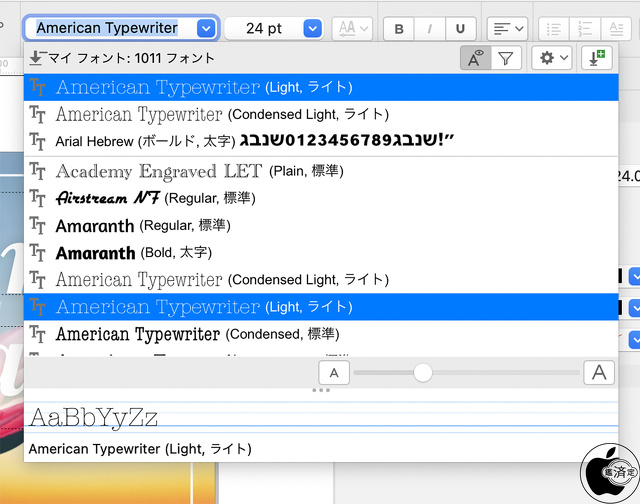Select American Typewriter (Condensed, 標準) font

click(321, 334)
